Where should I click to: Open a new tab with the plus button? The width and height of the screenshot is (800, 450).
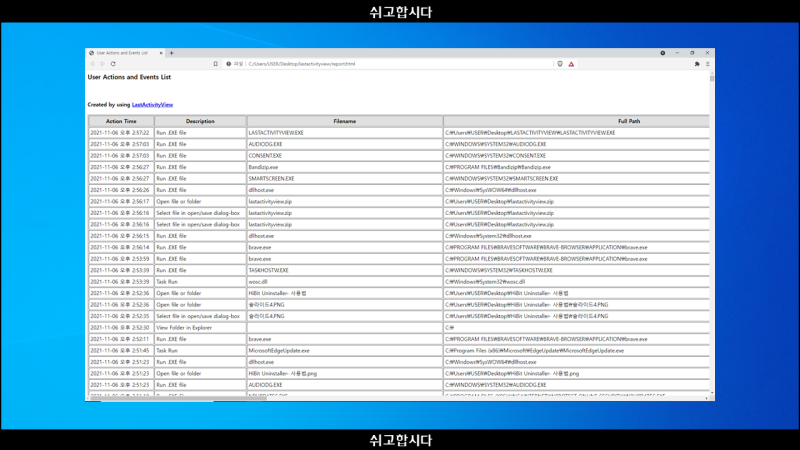[171, 53]
